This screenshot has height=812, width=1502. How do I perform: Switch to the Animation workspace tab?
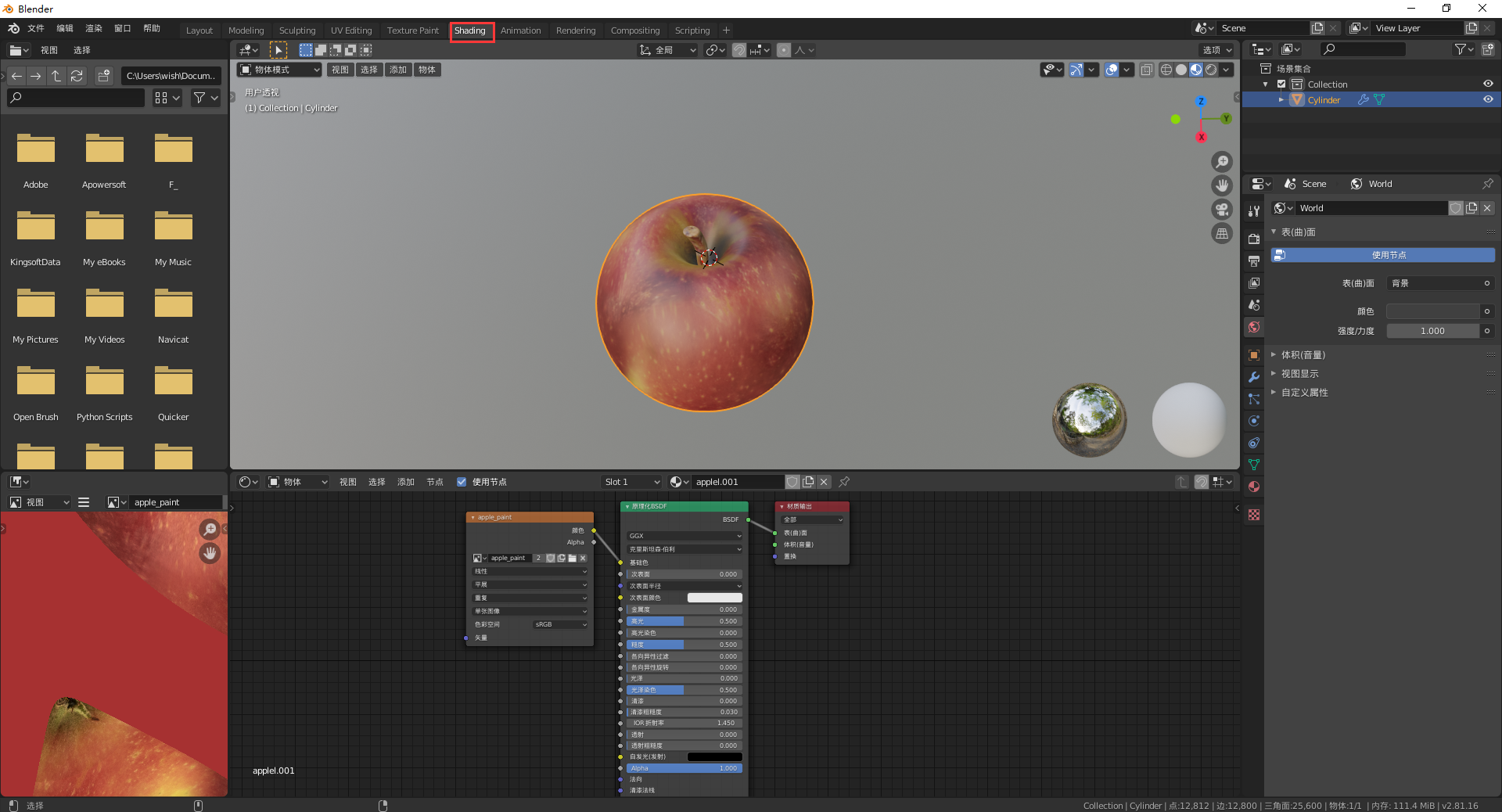click(521, 31)
